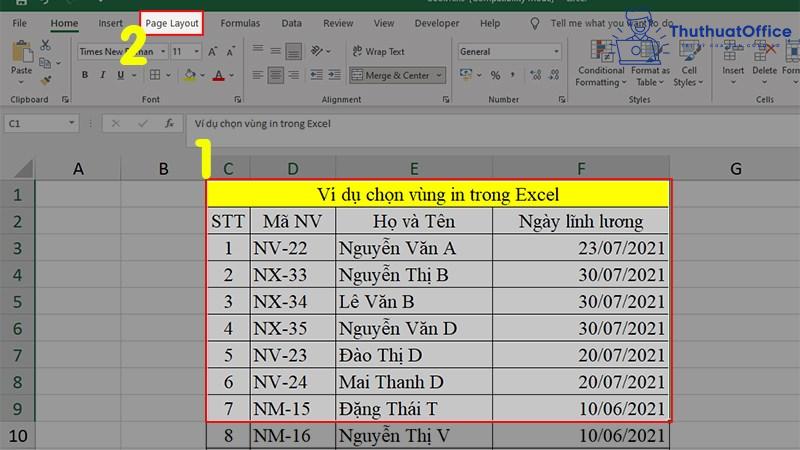
Task: Open Alignment dialog launcher
Action: (x=445, y=99)
